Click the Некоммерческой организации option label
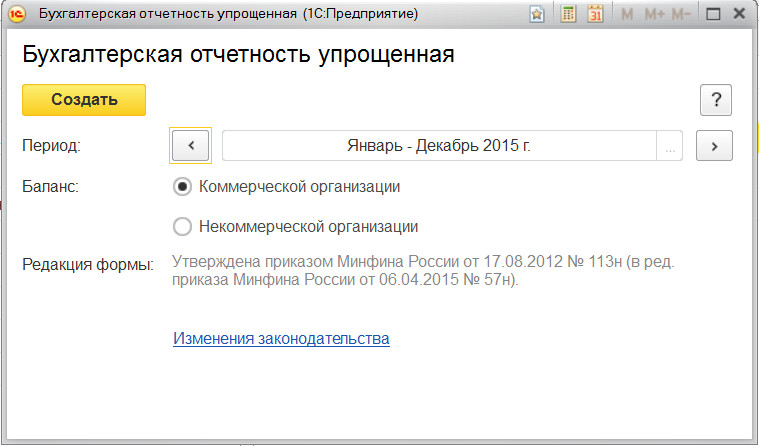The image size is (759, 446). (308, 226)
